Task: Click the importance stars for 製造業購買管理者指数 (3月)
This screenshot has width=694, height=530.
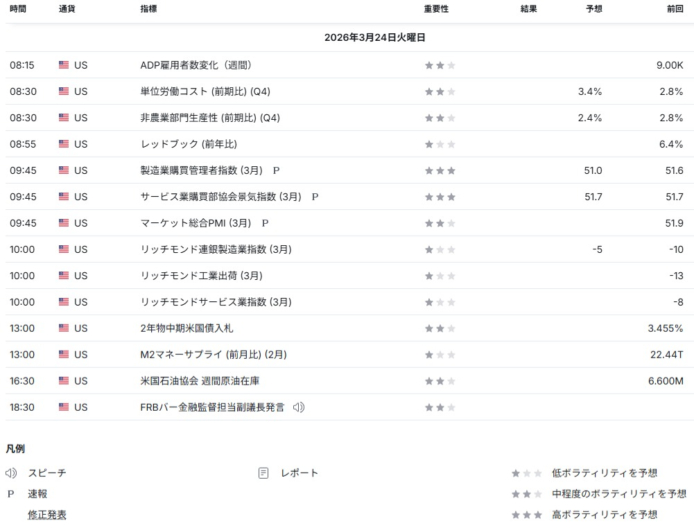Action: [440, 170]
